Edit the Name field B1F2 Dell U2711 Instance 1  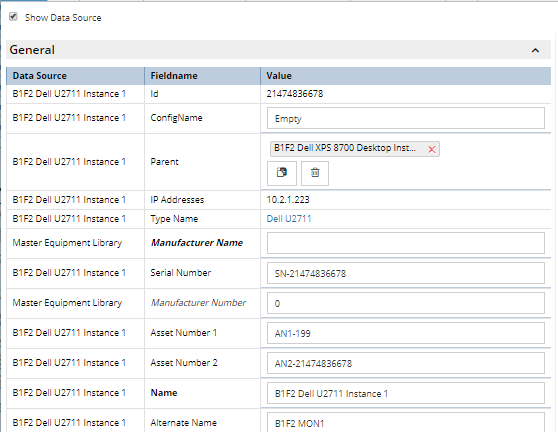point(406,393)
